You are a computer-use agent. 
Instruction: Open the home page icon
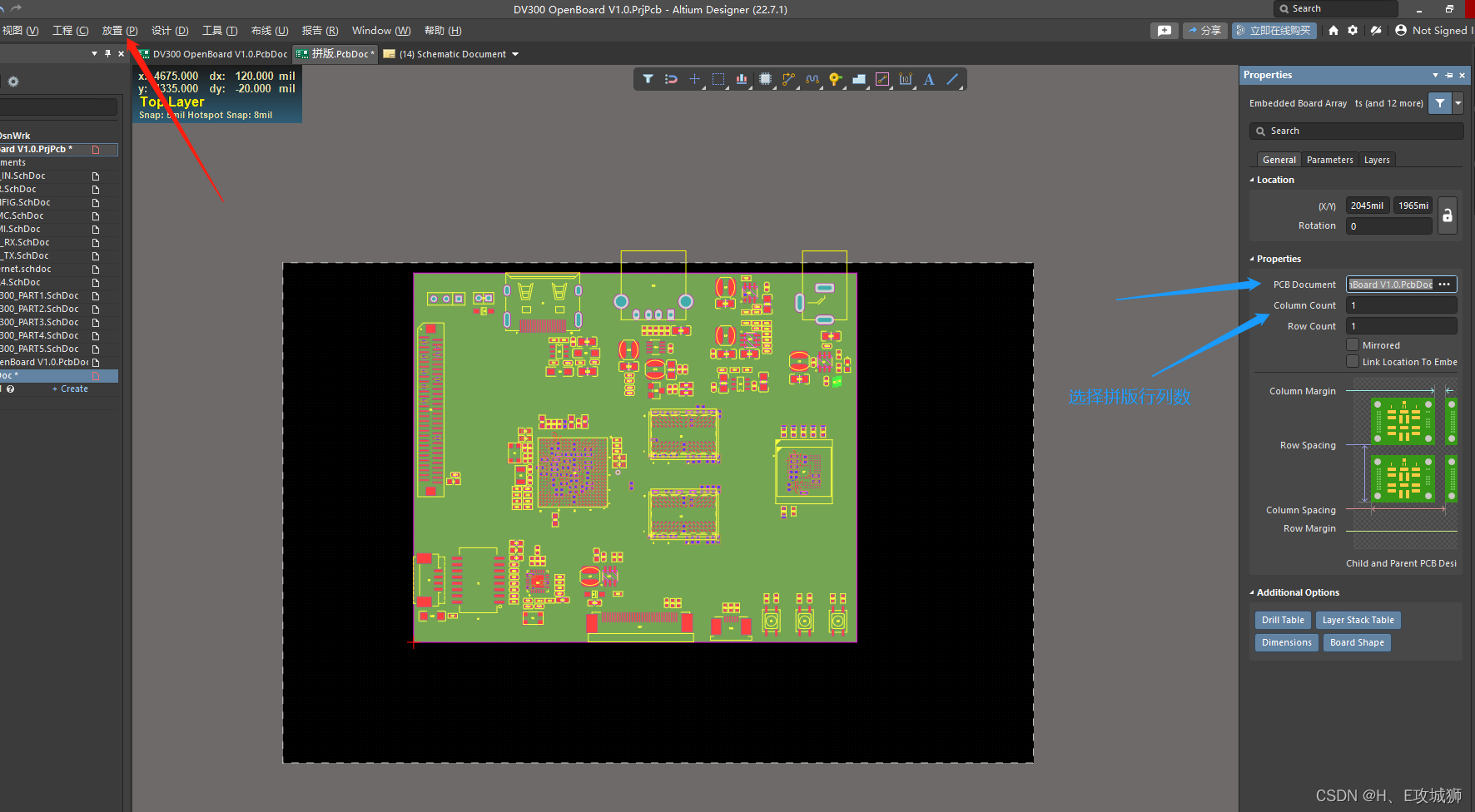1333,30
